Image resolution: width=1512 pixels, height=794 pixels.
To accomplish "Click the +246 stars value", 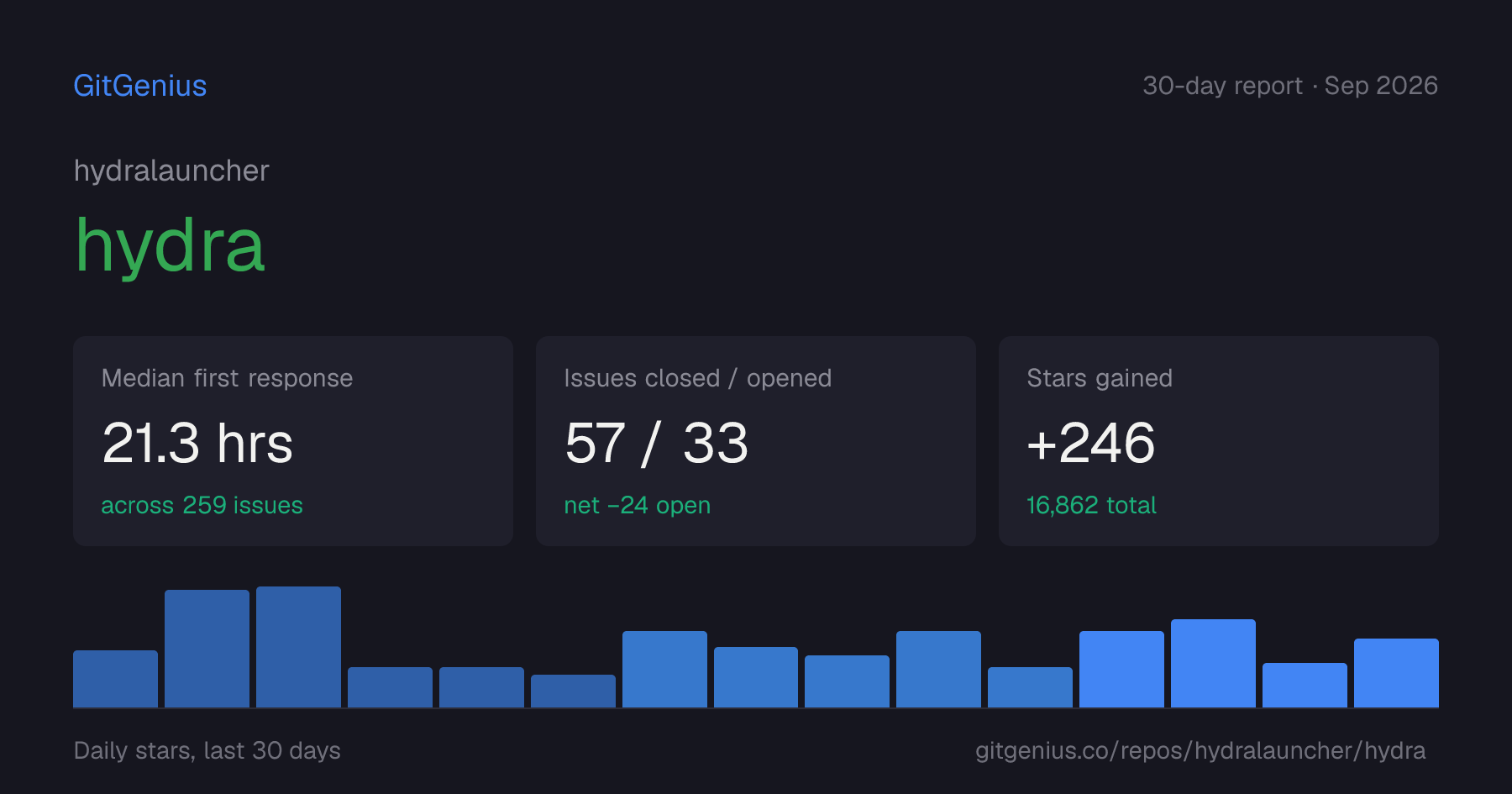I will [1090, 443].
